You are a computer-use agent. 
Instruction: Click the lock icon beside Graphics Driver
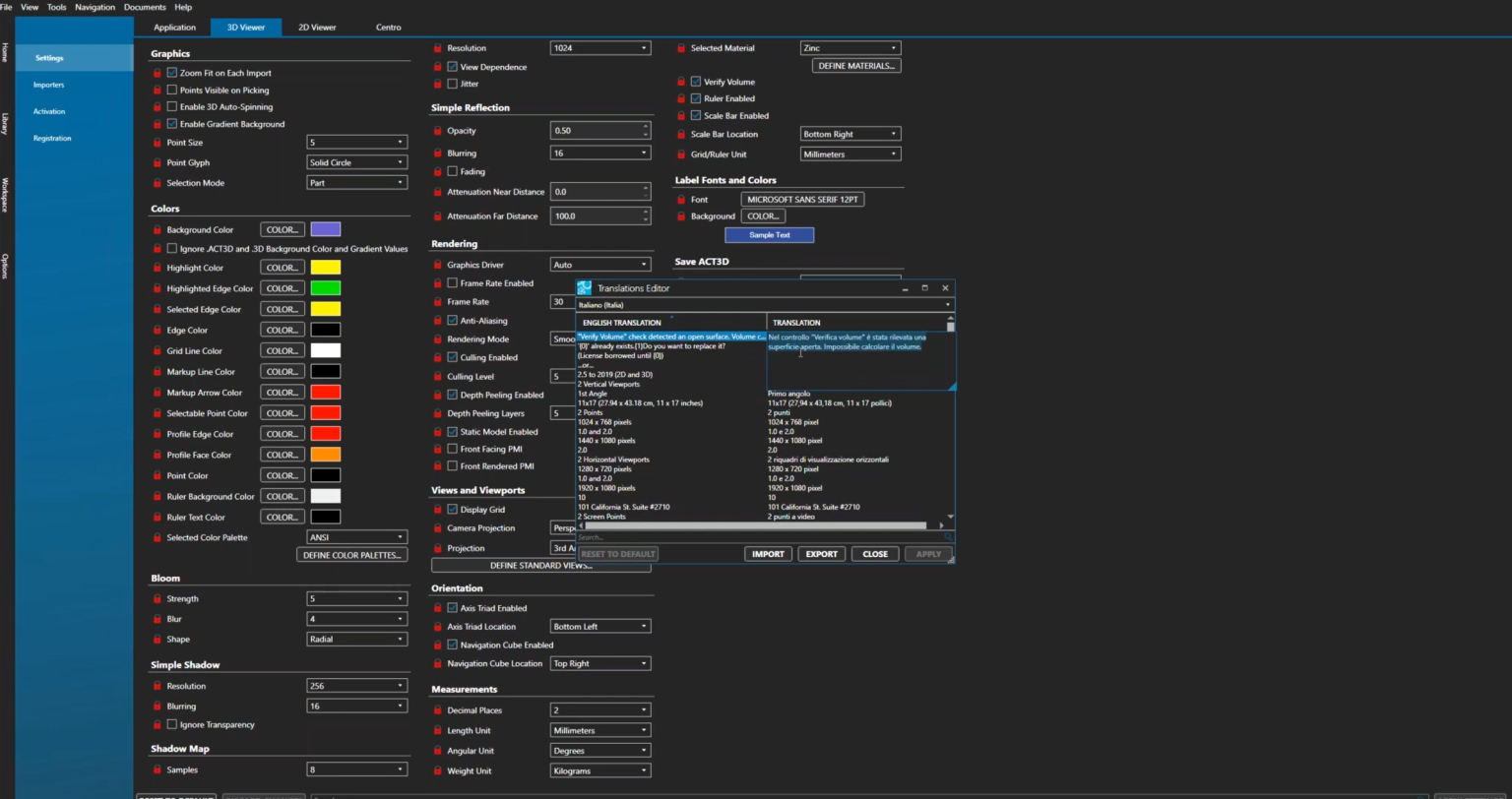click(438, 265)
